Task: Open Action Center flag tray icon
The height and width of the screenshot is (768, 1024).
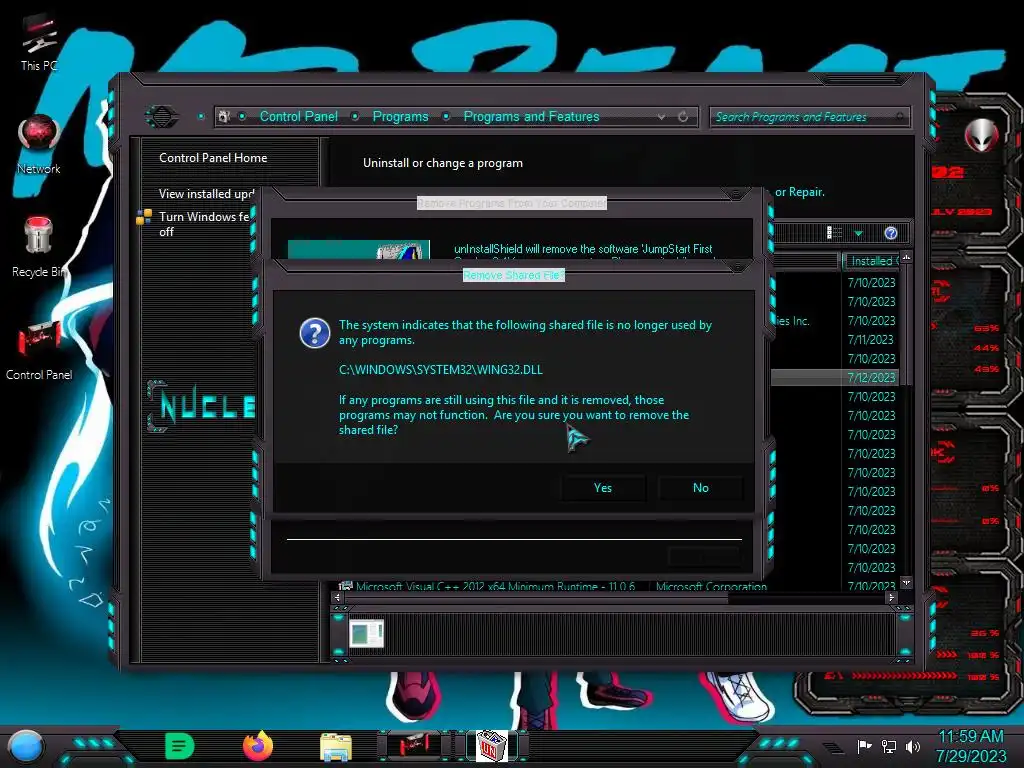Action: click(x=864, y=746)
